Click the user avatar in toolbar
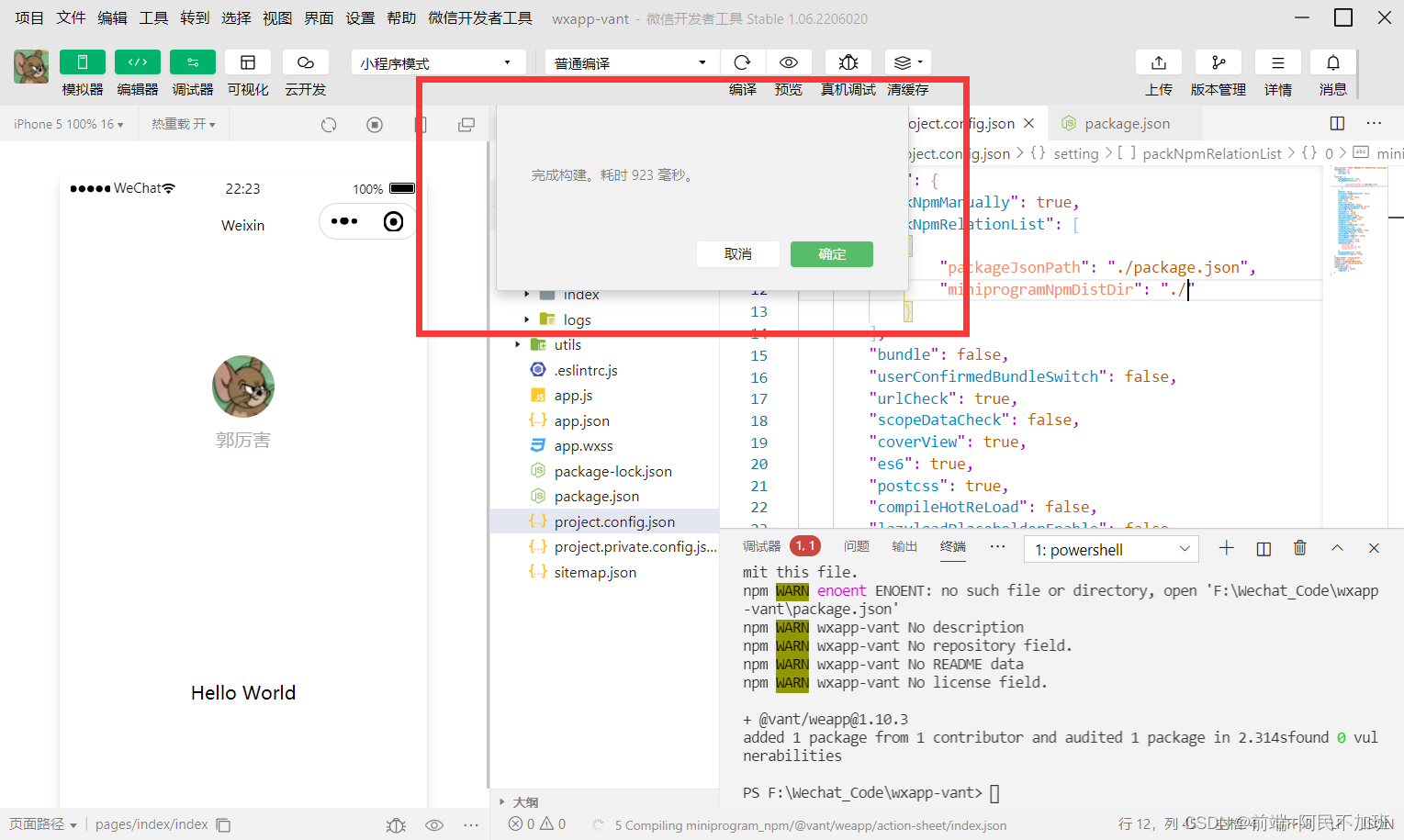 (x=31, y=66)
